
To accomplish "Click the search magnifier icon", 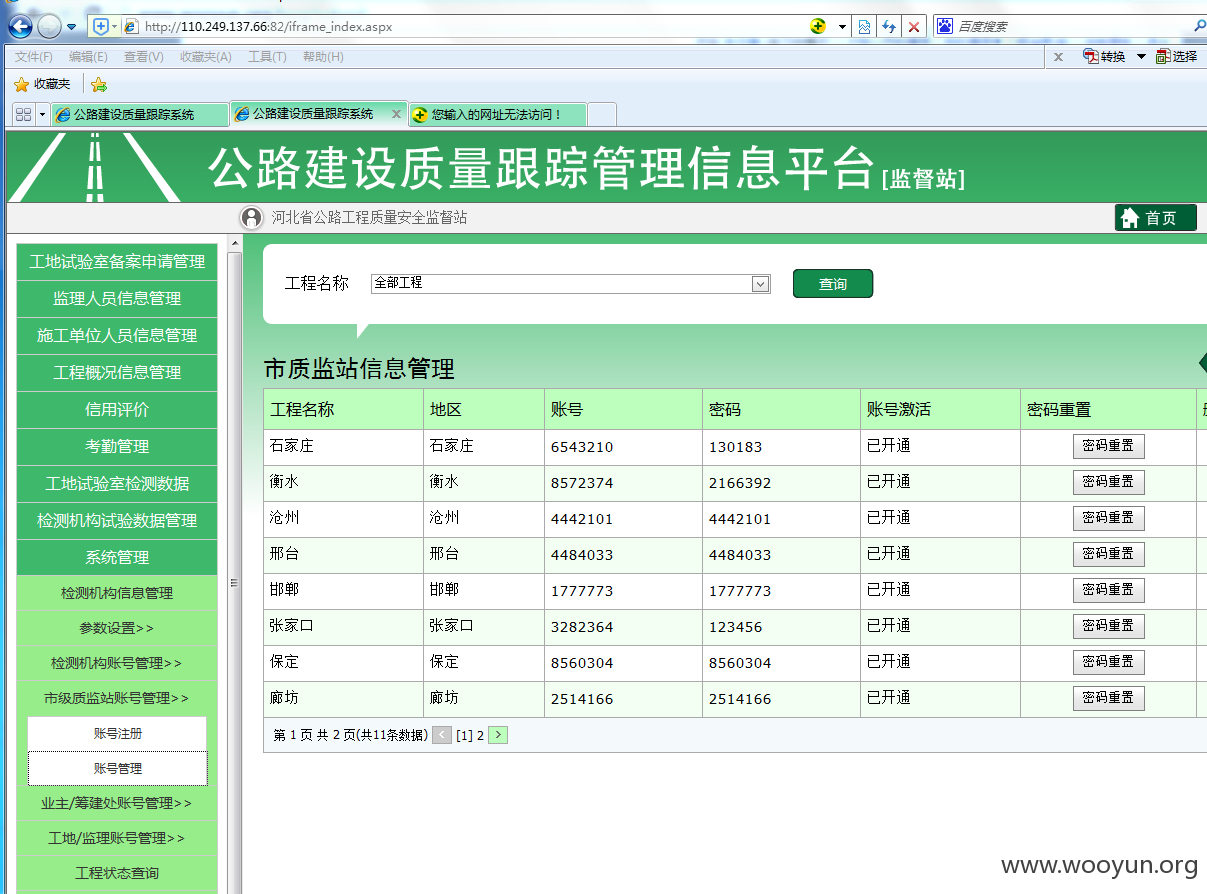I will (1200, 27).
